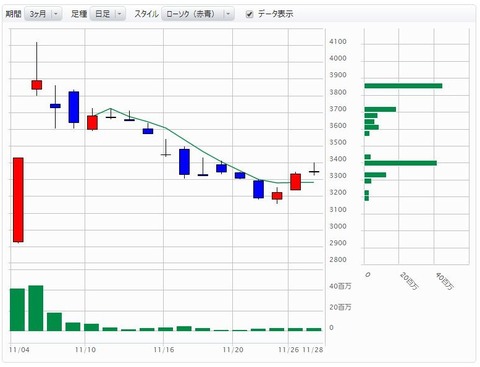Viewport: 480px width, 367px height.
Task: Click the 11/10 date label
Action: pos(85,350)
